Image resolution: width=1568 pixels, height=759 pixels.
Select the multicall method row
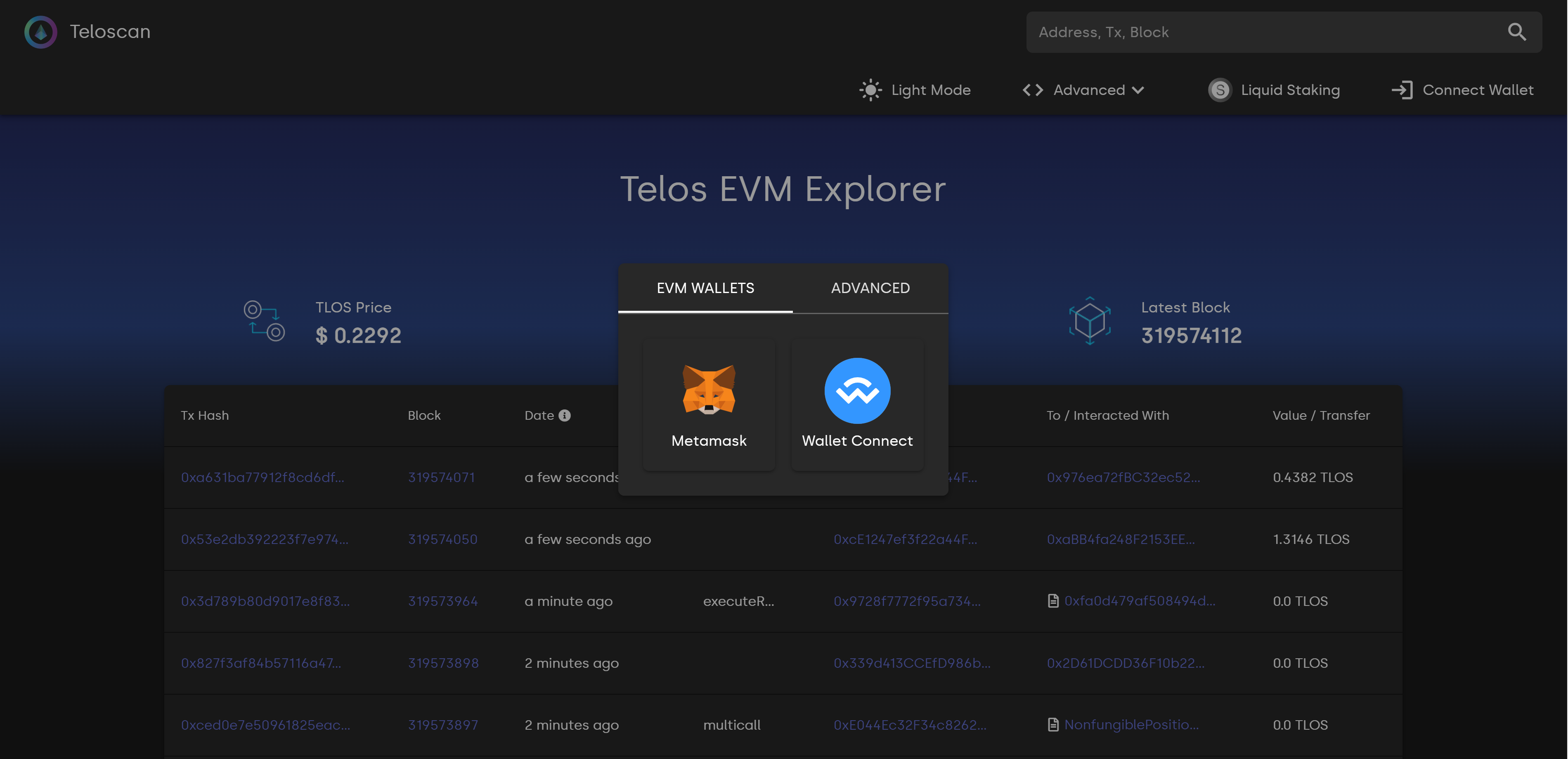[x=784, y=724]
